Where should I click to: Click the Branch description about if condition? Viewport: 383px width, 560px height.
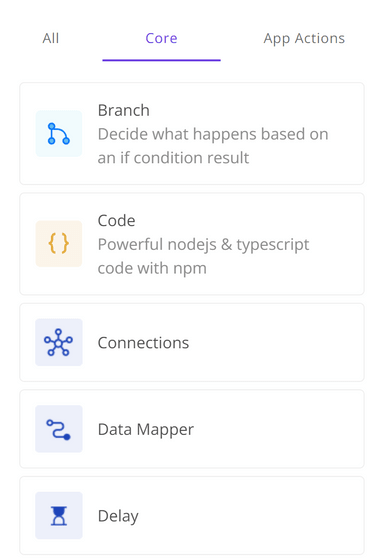click(213, 146)
